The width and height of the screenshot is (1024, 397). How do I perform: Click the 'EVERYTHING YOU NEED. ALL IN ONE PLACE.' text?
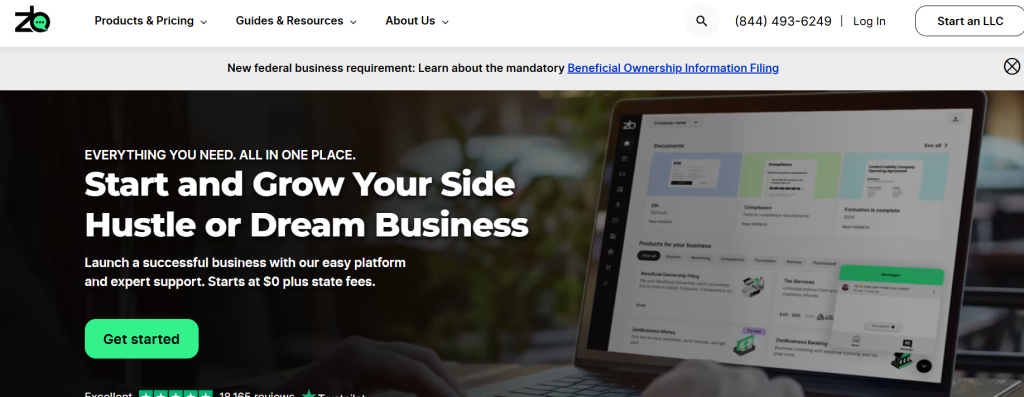[220, 155]
